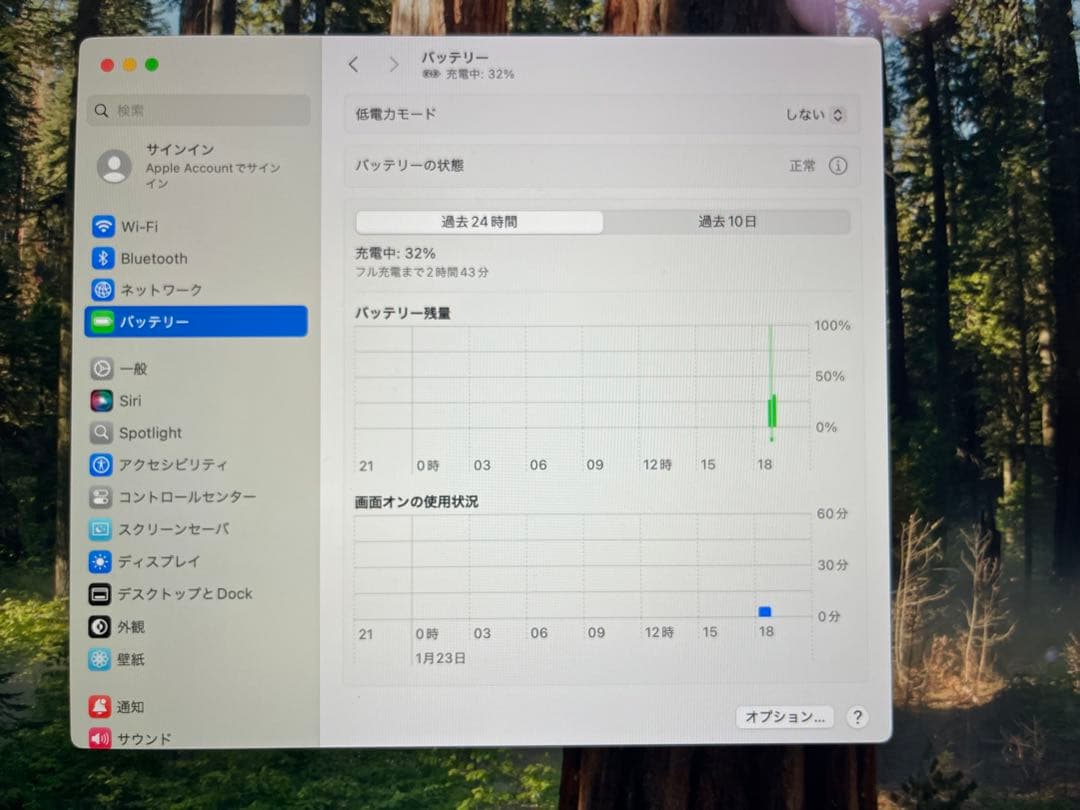The width and height of the screenshot is (1080, 810).
Task: Select the 過去24時間 tab
Action: tap(479, 222)
